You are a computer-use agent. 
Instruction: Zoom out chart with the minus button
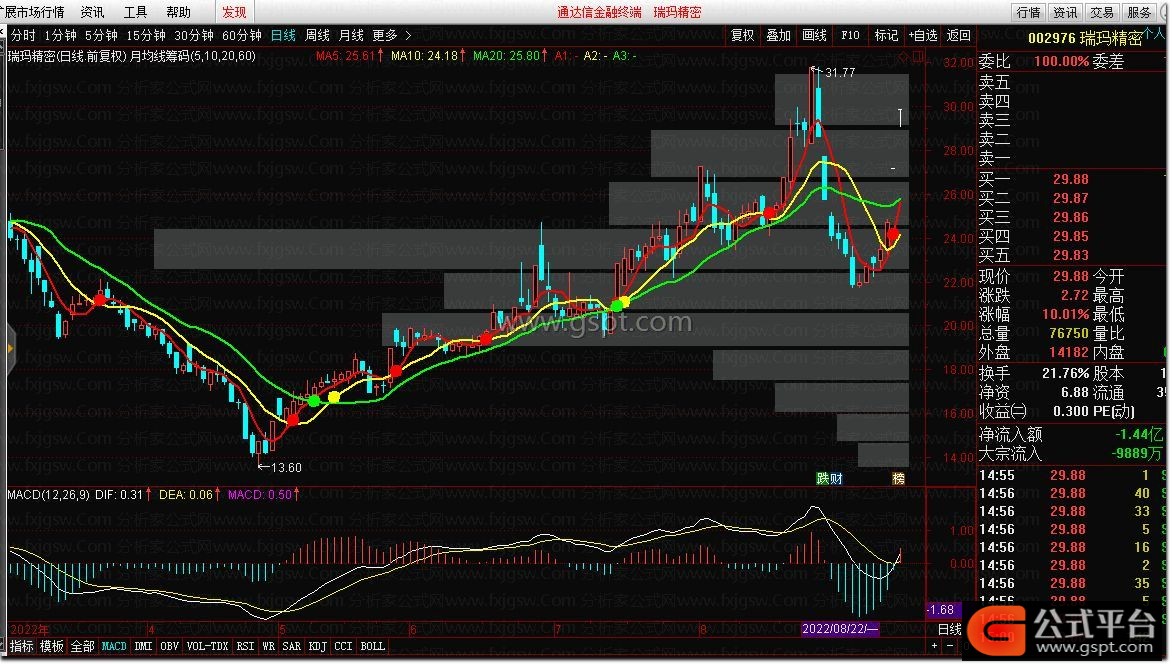(950, 646)
